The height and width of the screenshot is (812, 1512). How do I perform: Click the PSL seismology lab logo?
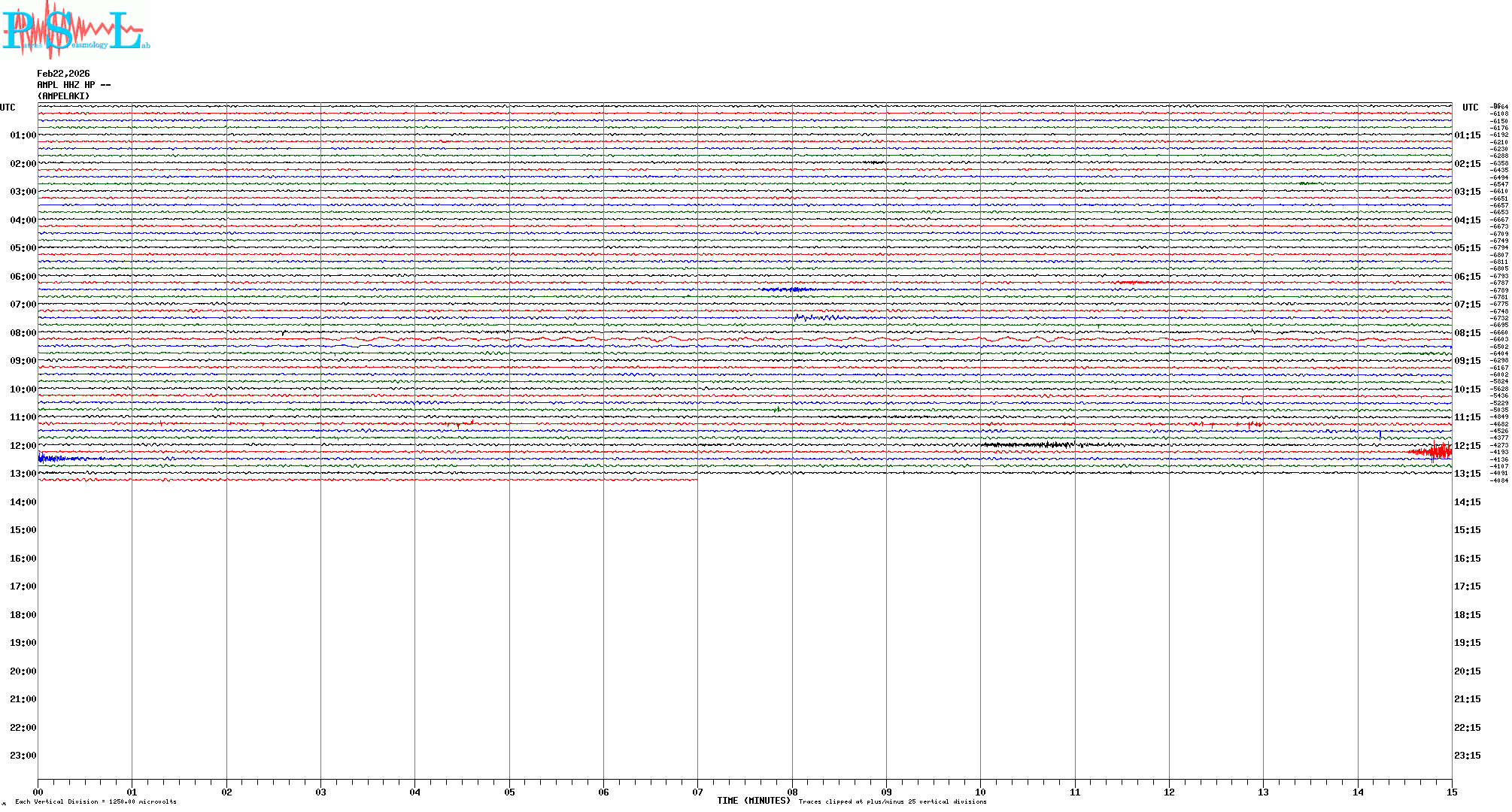(x=75, y=30)
